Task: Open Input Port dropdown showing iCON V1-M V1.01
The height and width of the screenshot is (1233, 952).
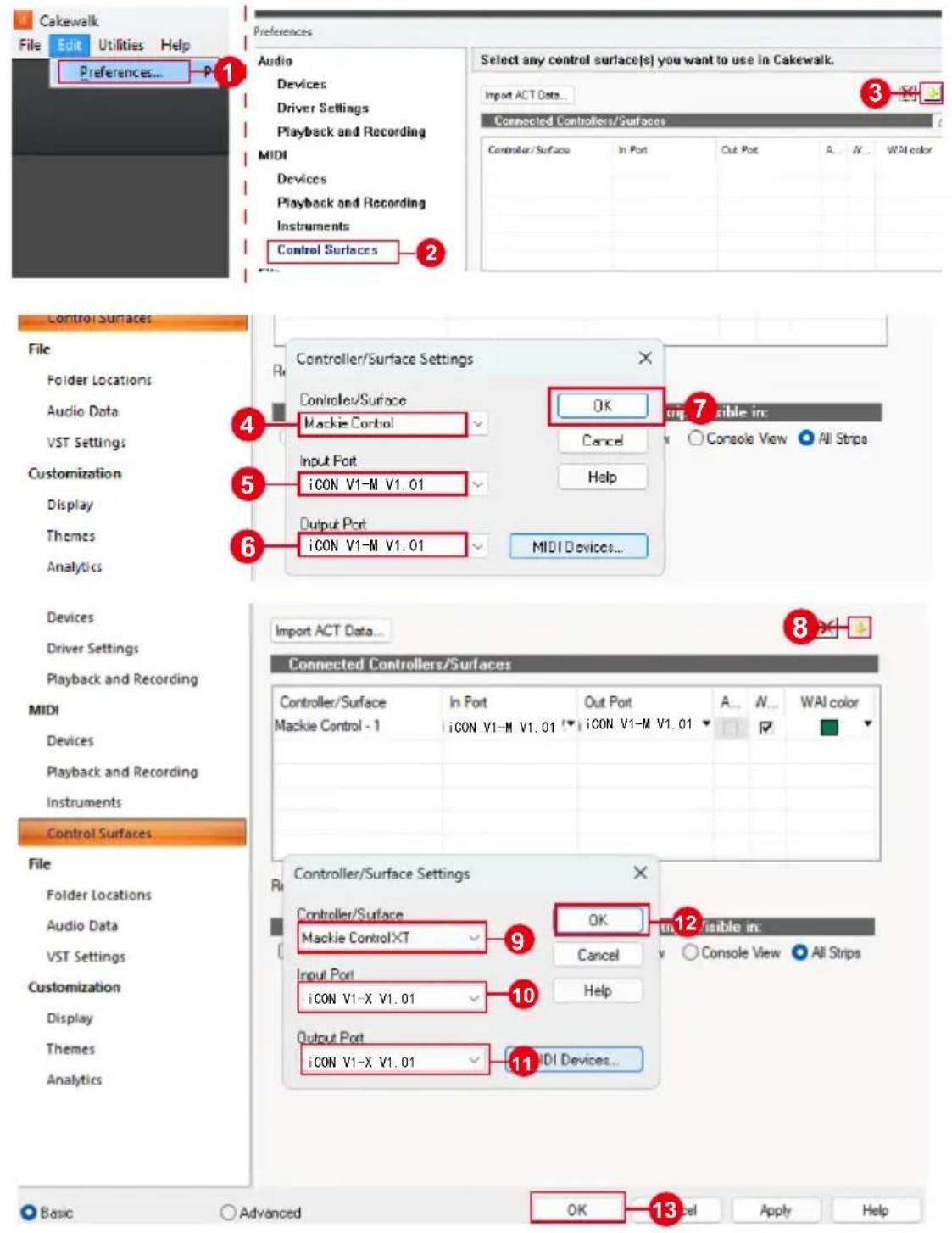Action: (478, 484)
